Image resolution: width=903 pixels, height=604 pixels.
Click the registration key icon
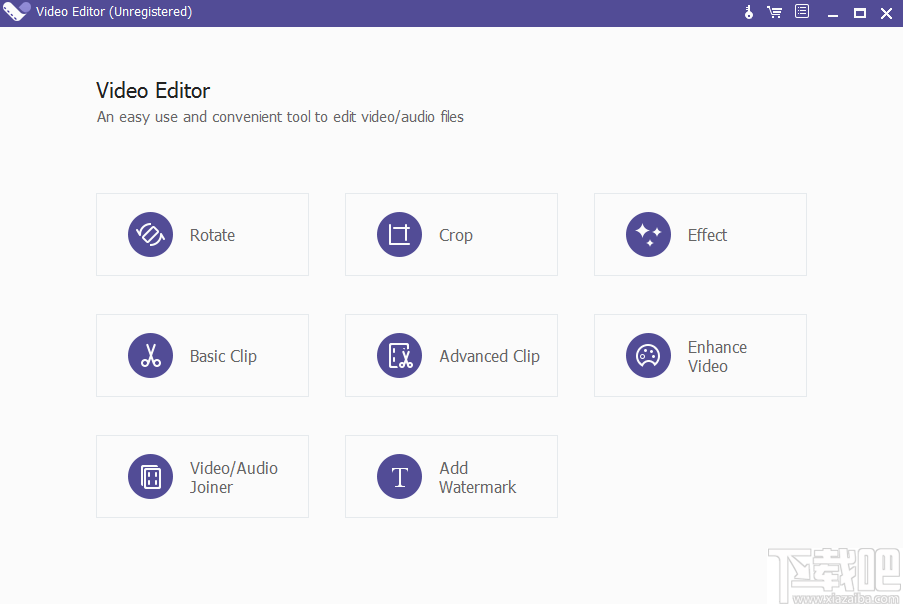pyautogui.click(x=748, y=12)
